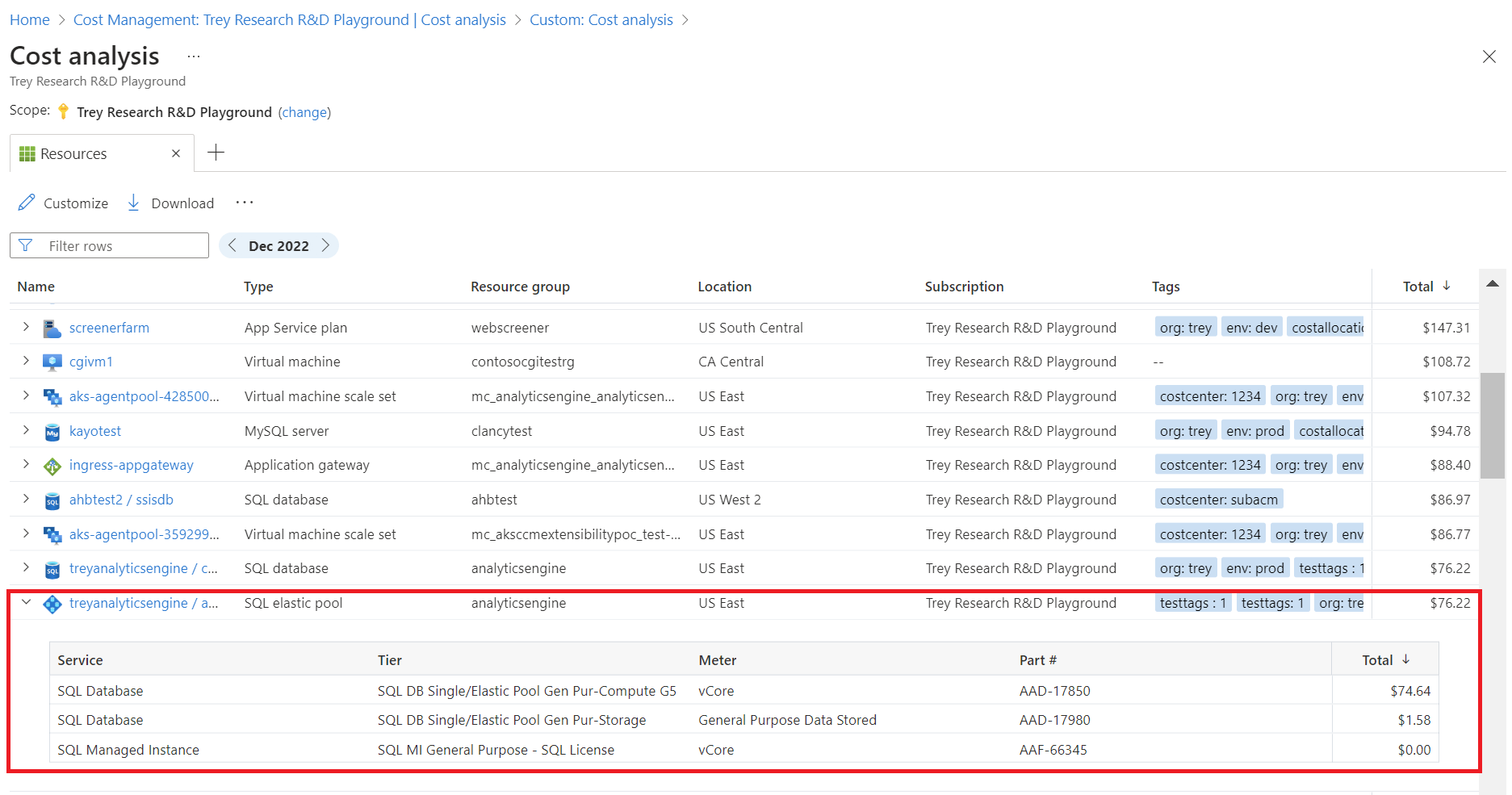Viewport: 1512px width, 795px height.
Task: Go to previous month before Dec 2022
Action: tap(232, 245)
